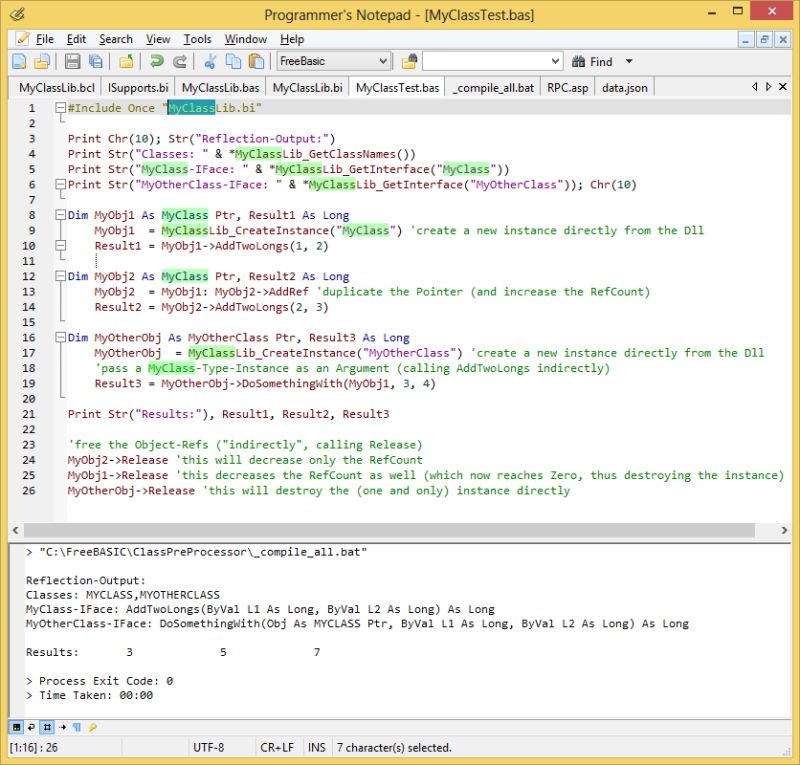Collapse the fold marker on line 1
The height and width of the screenshot is (765, 800).
pyautogui.click(x=60, y=108)
